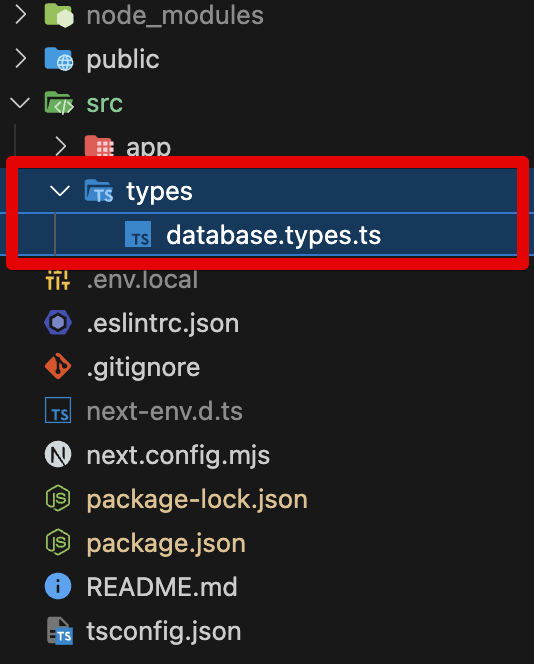Click the public folder globe icon

point(59,59)
